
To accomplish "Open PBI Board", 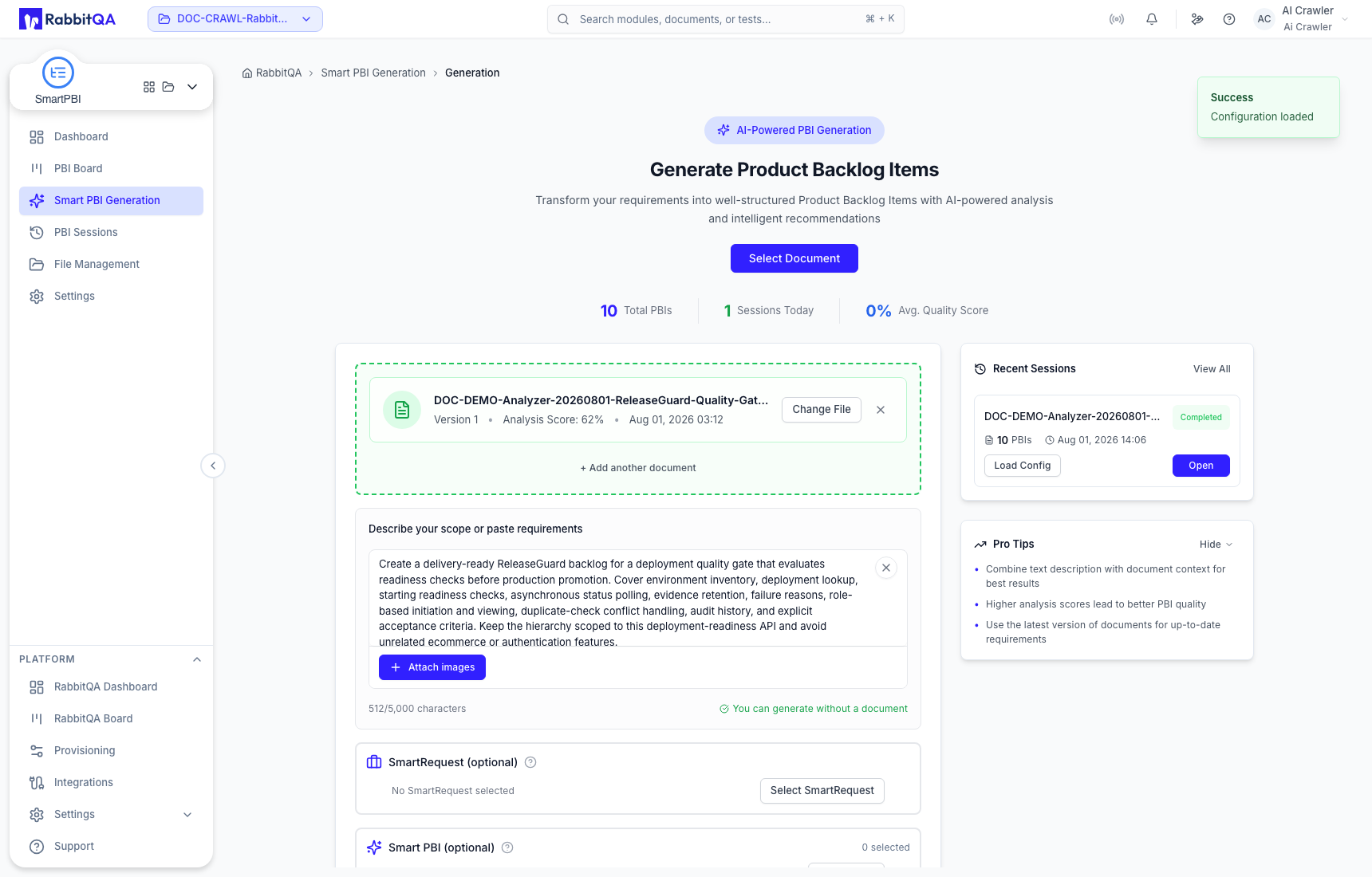I will (x=111, y=169).
